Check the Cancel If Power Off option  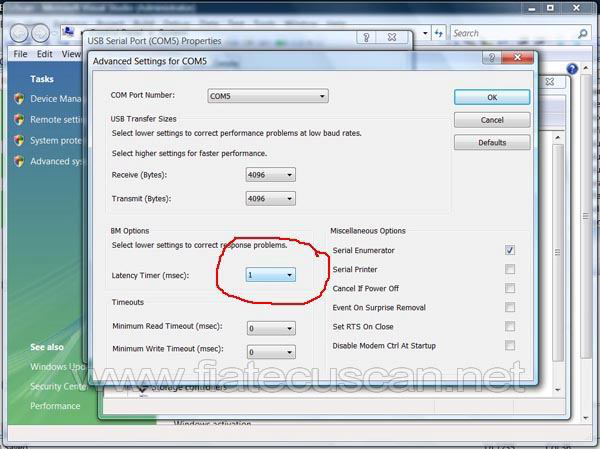pyautogui.click(x=510, y=288)
